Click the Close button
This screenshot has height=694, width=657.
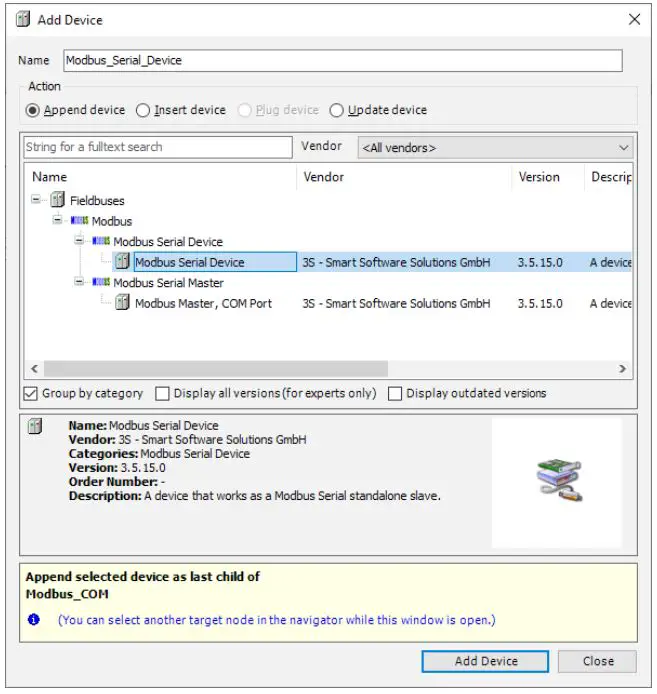click(598, 661)
